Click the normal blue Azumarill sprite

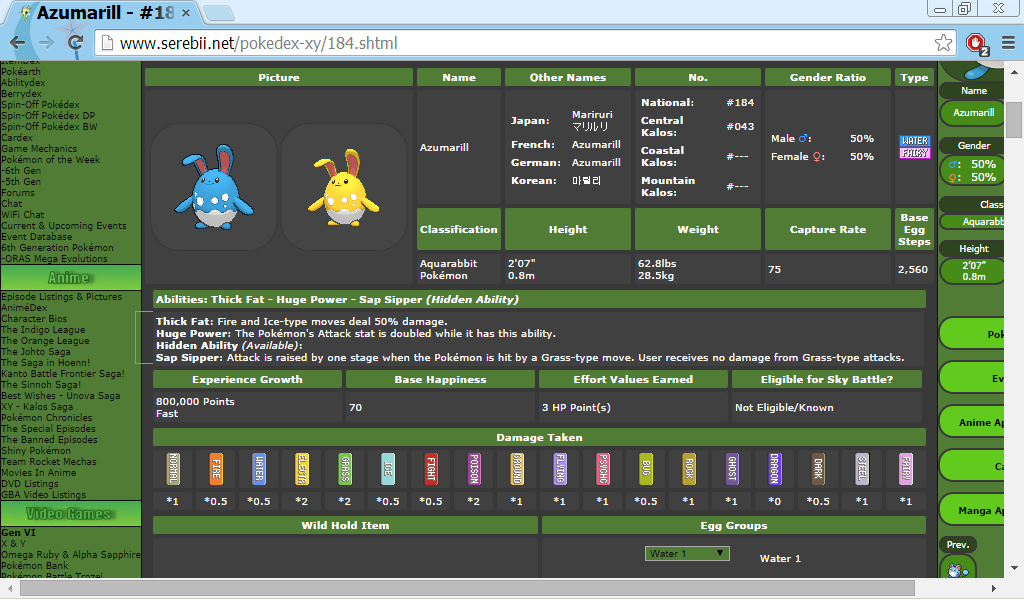[x=214, y=187]
